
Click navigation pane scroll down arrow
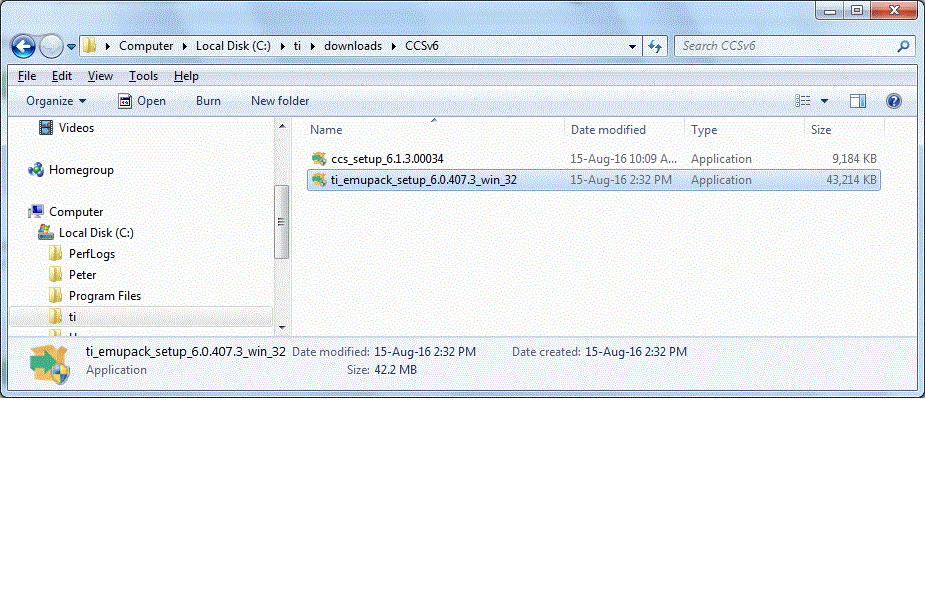coord(282,327)
